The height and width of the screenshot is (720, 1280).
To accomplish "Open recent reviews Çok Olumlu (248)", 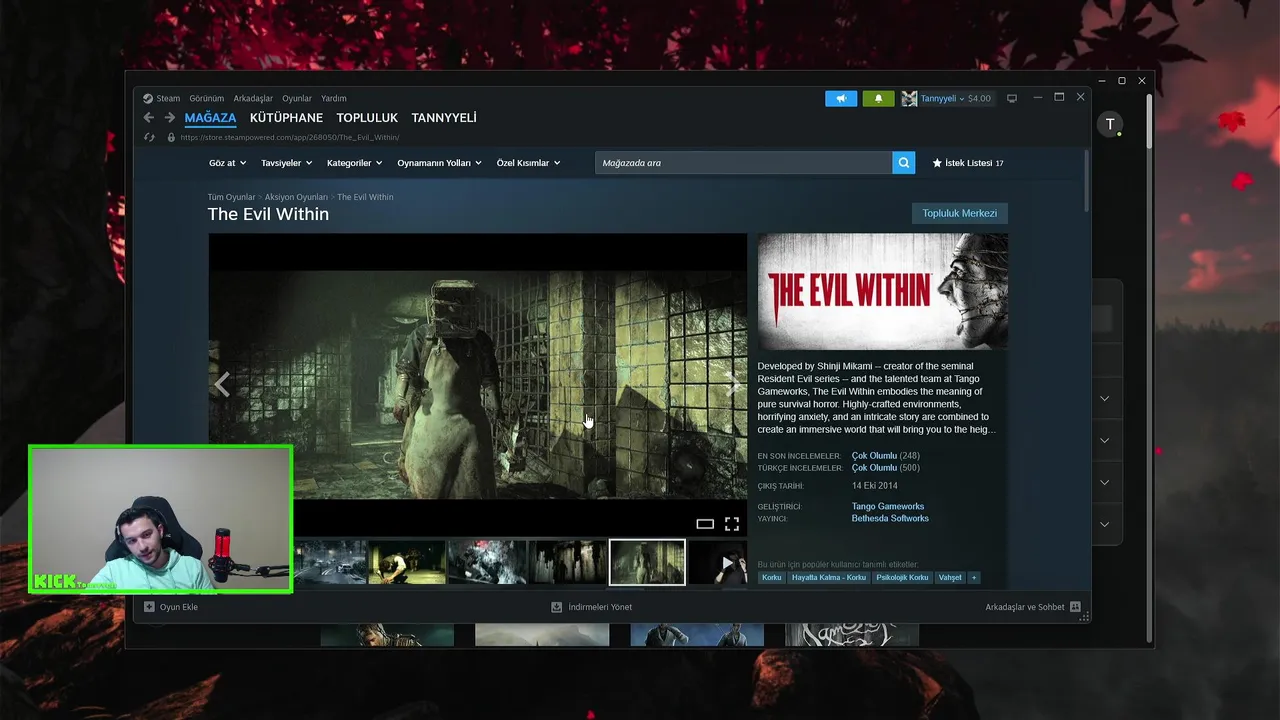I will 885,456.
